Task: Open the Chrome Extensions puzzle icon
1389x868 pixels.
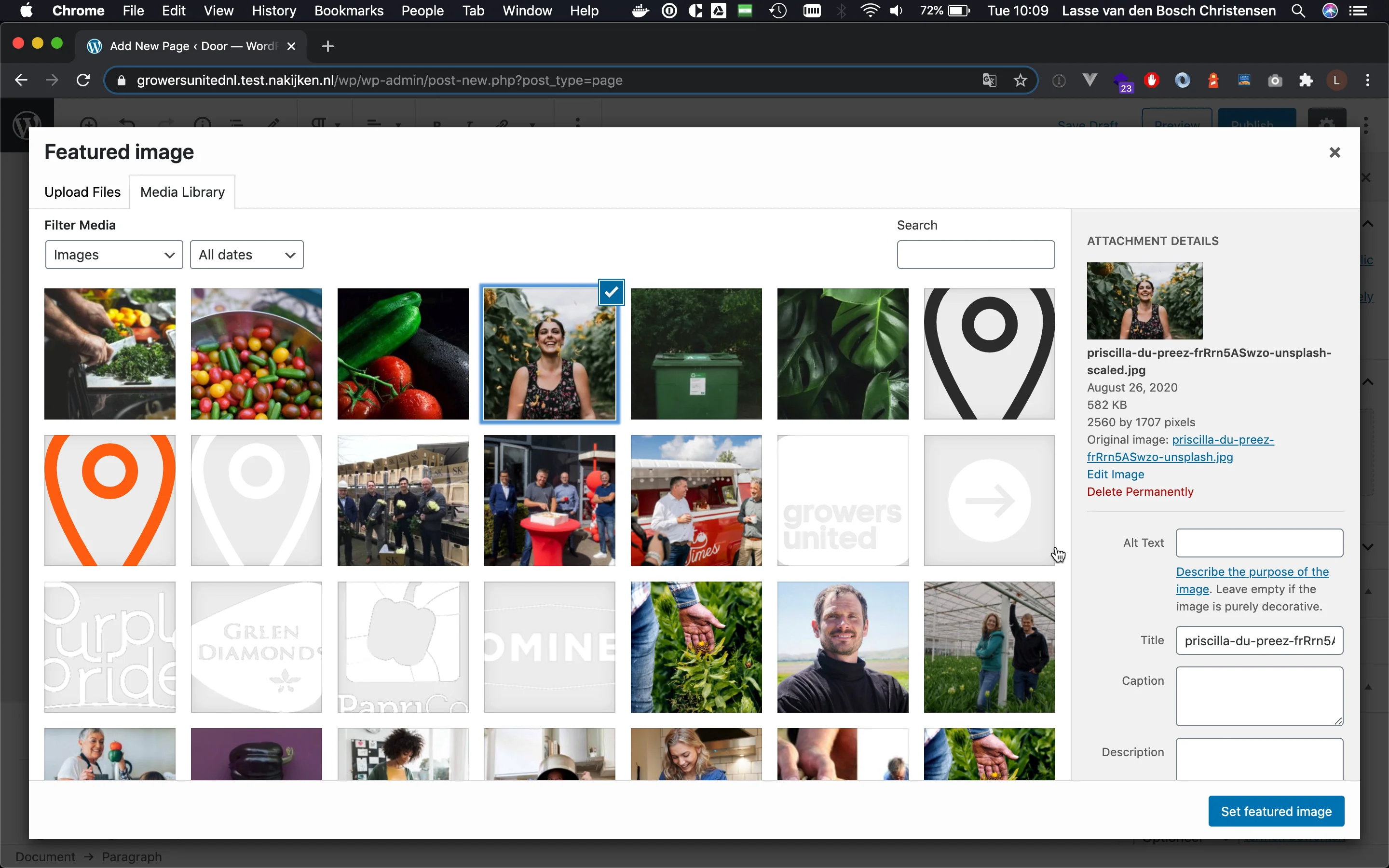Action: pos(1306,81)
